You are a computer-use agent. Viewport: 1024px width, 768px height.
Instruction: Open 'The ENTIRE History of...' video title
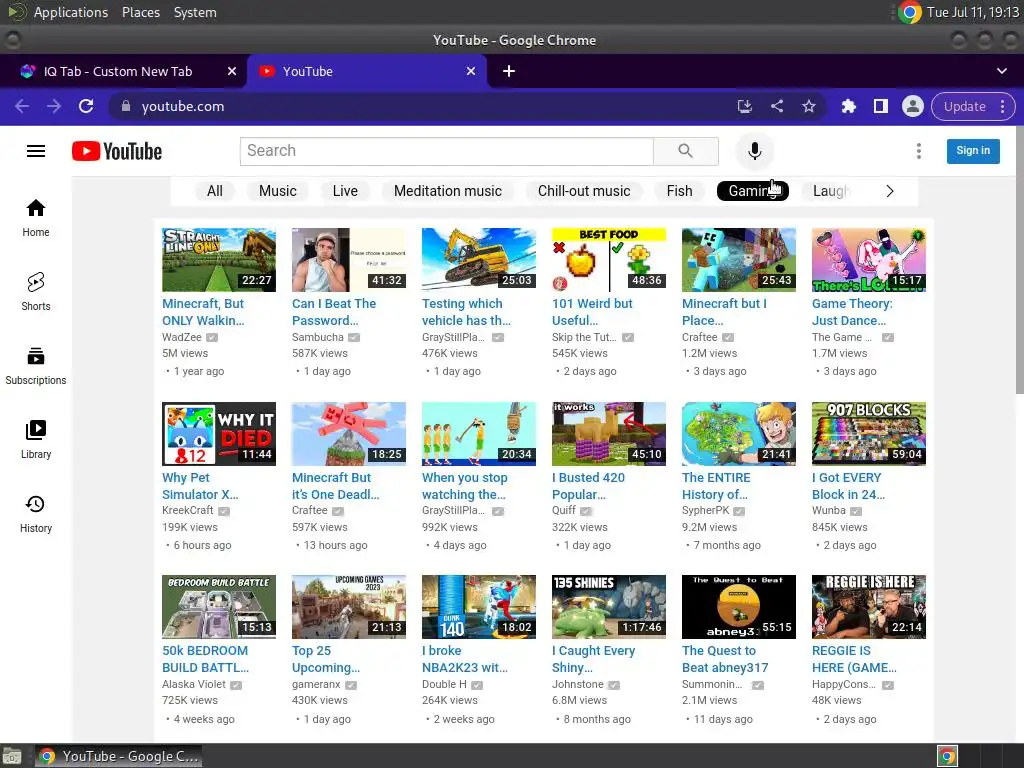(716, 486)
